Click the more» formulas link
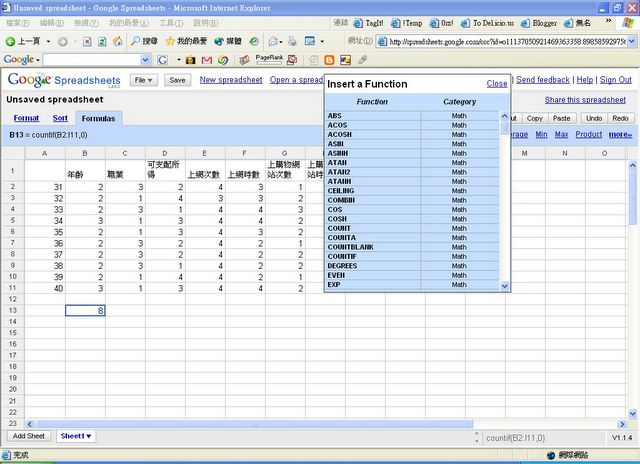Viewport: 640px width, 464px height. [620, 135]
